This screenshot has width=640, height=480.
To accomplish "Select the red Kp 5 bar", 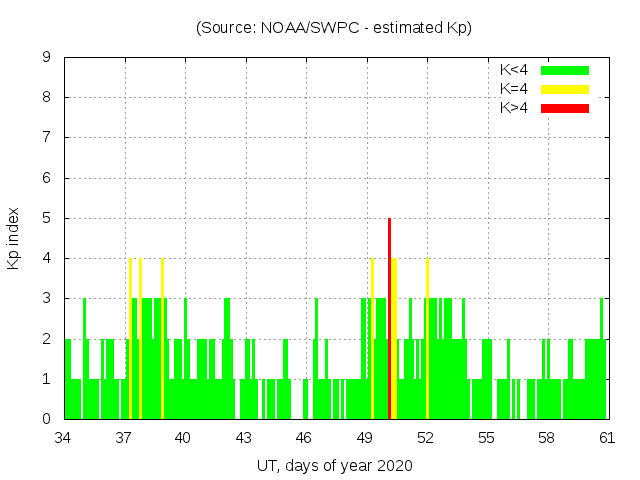I will [x=389, y=320].
